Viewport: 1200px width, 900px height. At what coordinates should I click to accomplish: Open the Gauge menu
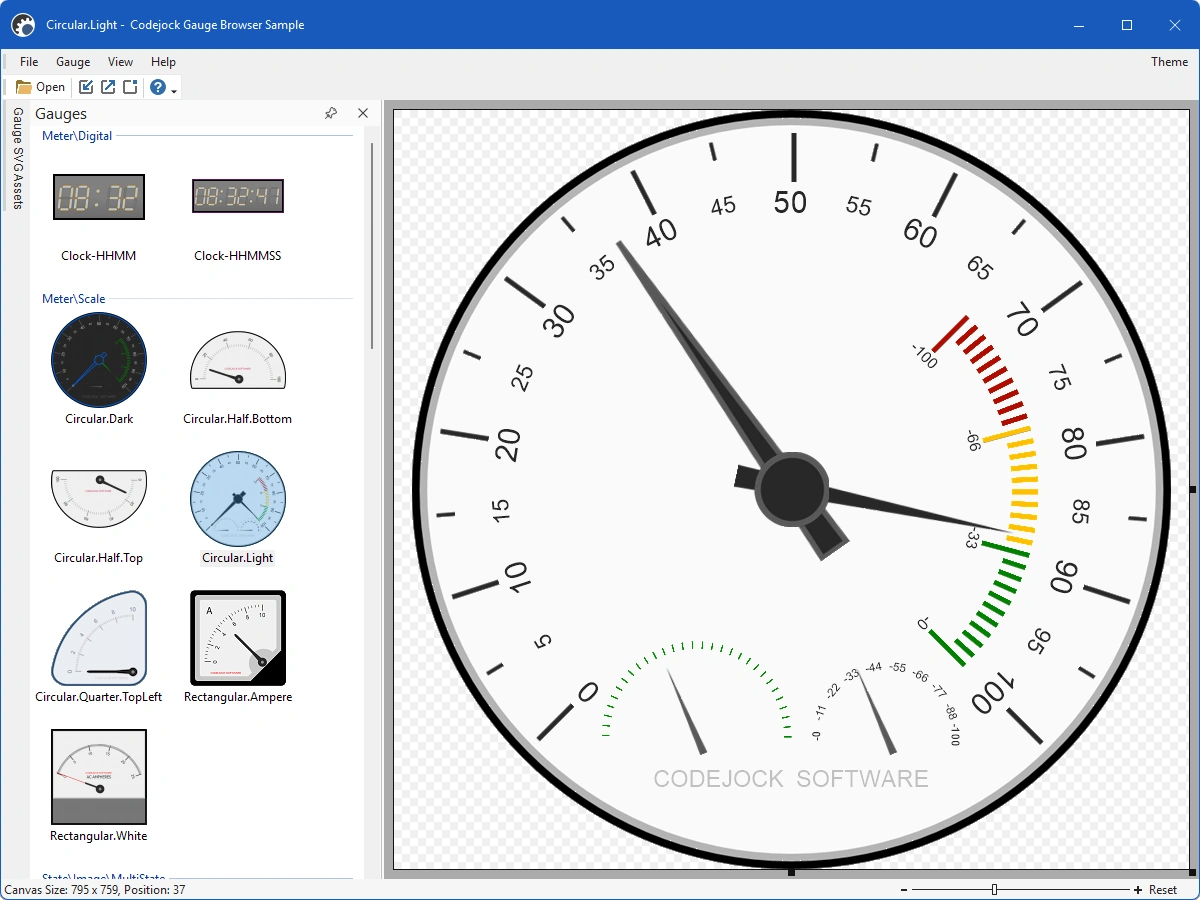pyautogui.click(x=73, y=62)
